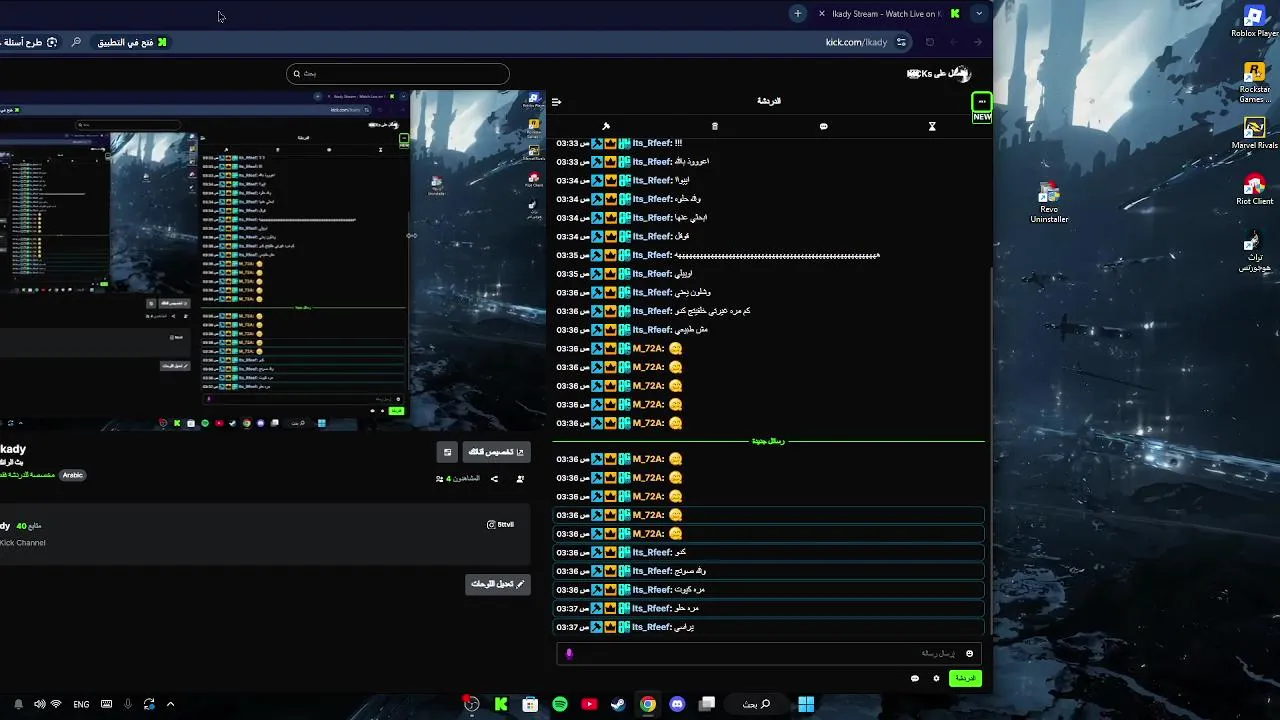Screen dimensions: 1280x720
Task: Open Spotify from the taskbar
Action: (560, 704)
